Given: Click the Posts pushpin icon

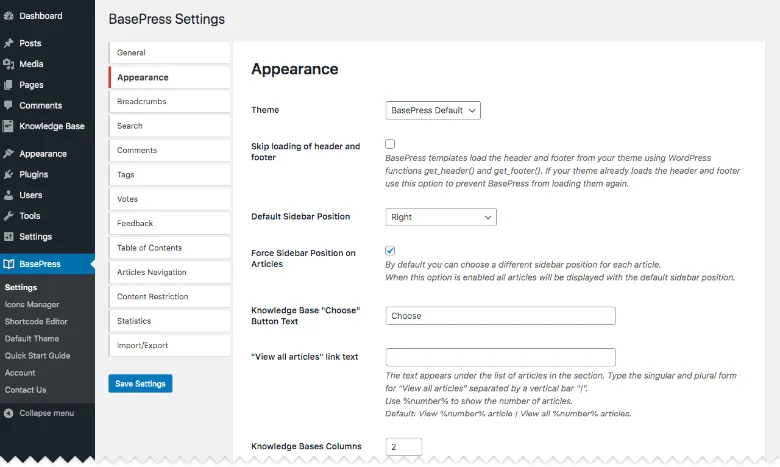Looking at the screenshot, I should pyautogui.click(x=8, y=43).
